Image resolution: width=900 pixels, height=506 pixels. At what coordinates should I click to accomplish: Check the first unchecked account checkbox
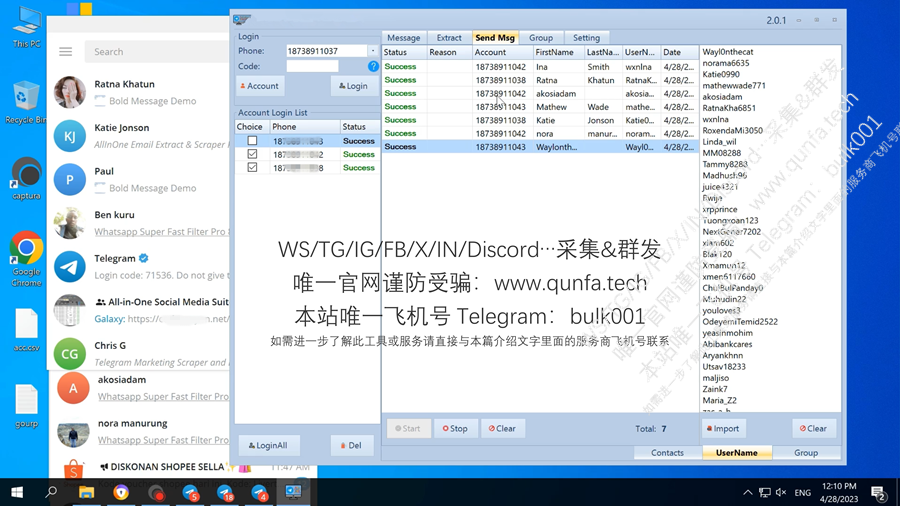coord(252,141)
